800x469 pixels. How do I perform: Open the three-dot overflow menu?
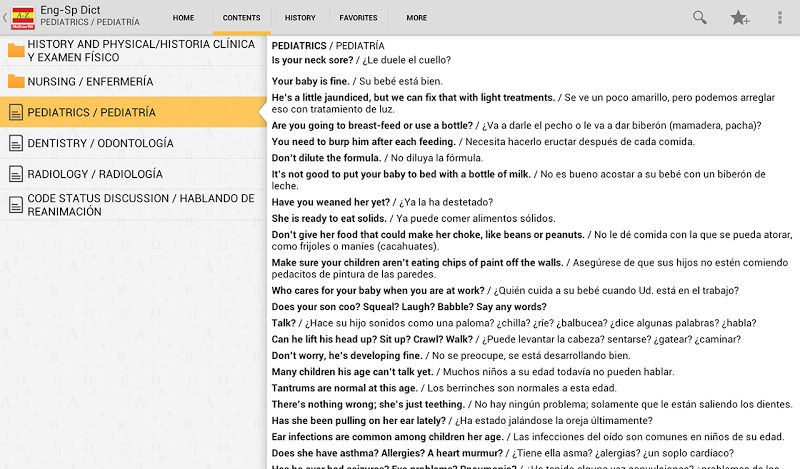point(780,17)
